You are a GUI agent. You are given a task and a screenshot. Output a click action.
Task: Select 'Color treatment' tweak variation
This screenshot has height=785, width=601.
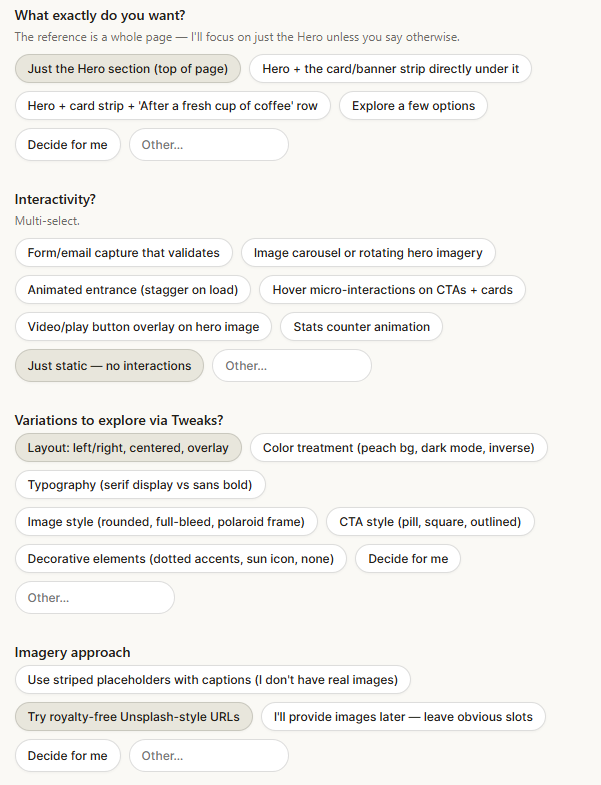coord(398,448)
